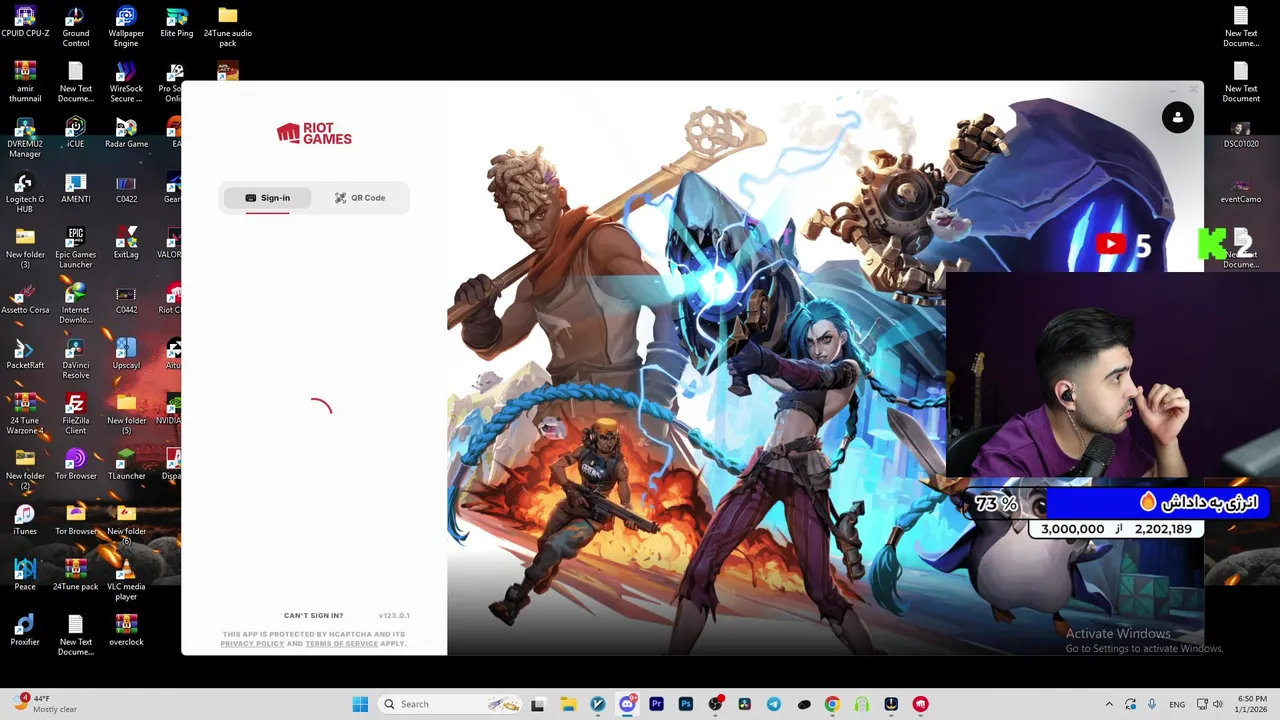Select amir thumnail archive on desktop
1280x720 pixels.
[25, 82]
